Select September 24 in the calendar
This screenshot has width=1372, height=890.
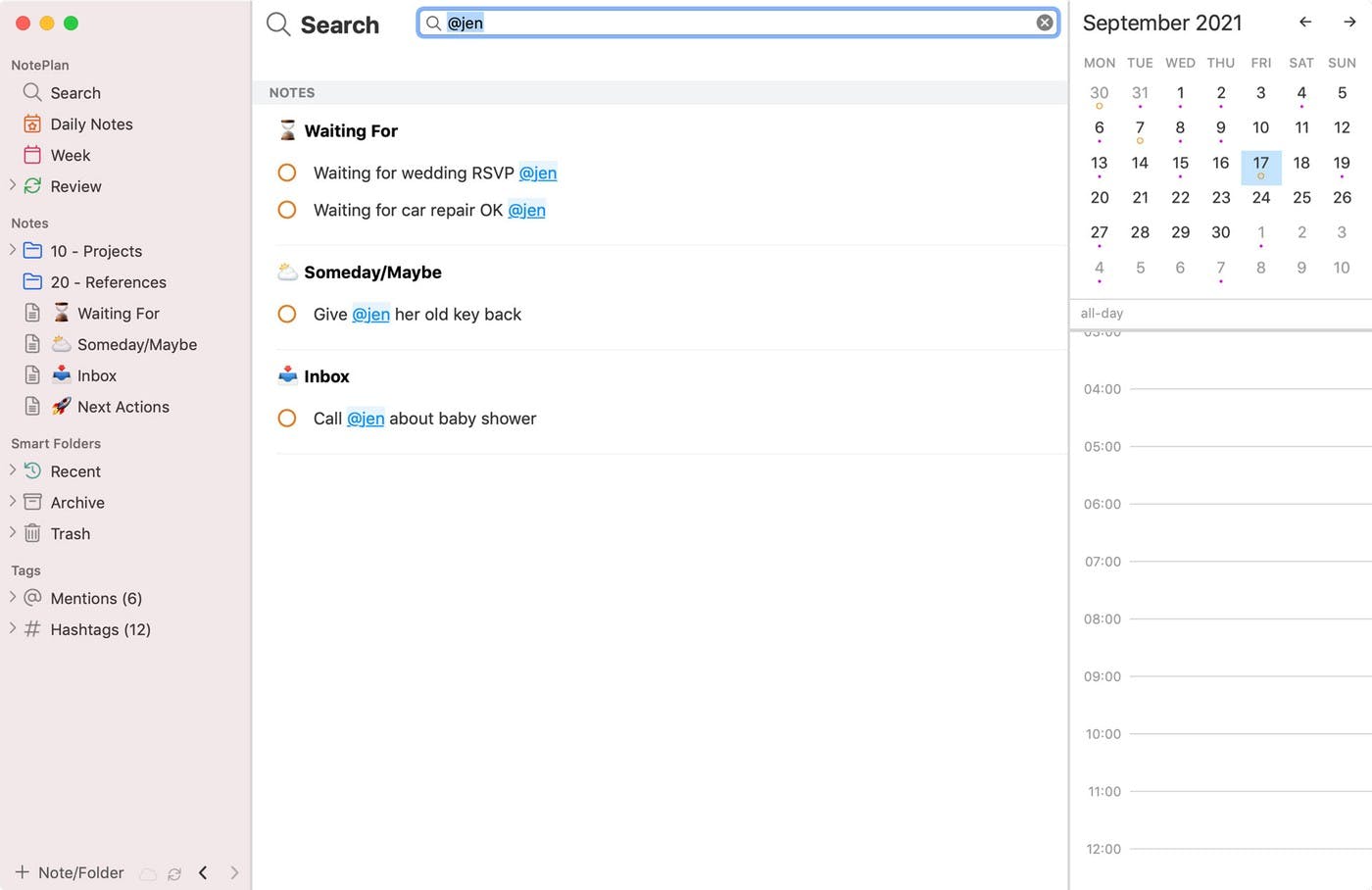[1260, 198]
